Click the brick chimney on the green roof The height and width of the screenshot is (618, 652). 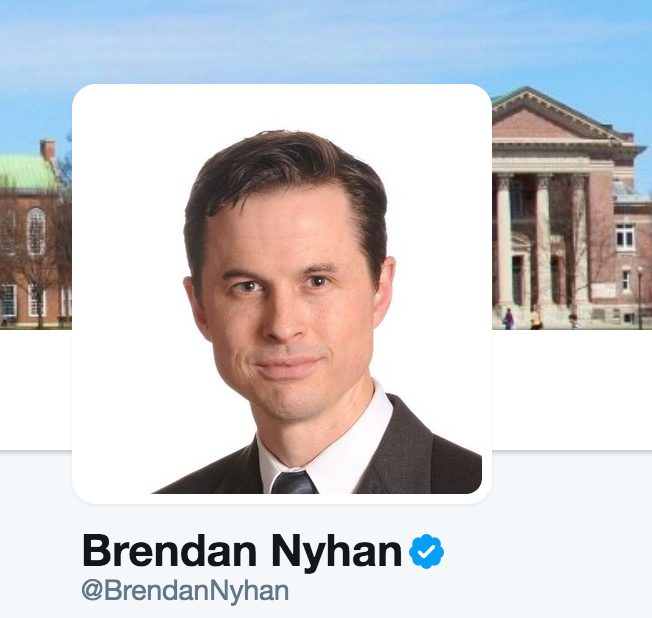pyautogui.click(x=48, y=150)
